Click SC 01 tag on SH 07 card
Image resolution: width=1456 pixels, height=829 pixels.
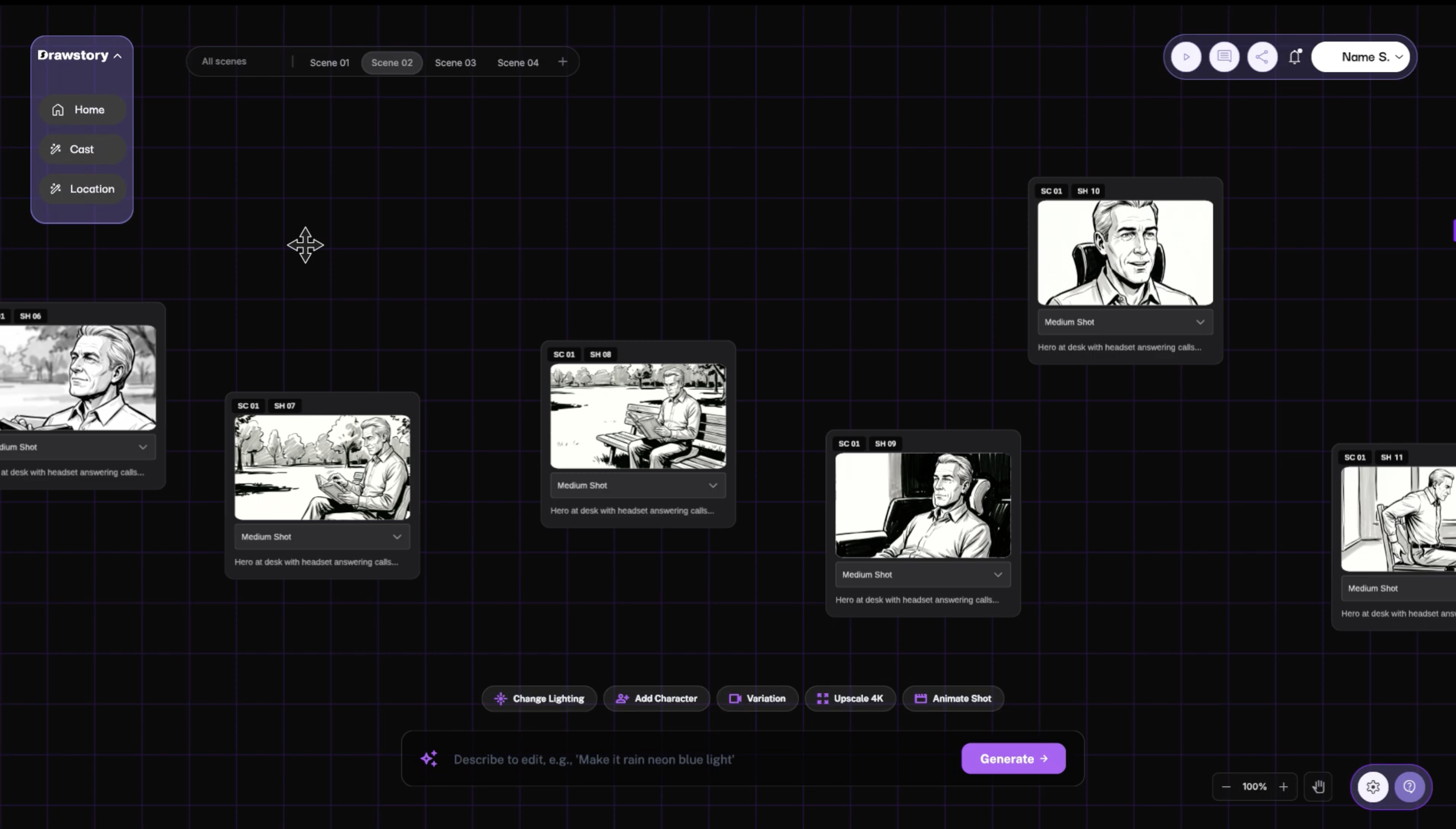248,406
